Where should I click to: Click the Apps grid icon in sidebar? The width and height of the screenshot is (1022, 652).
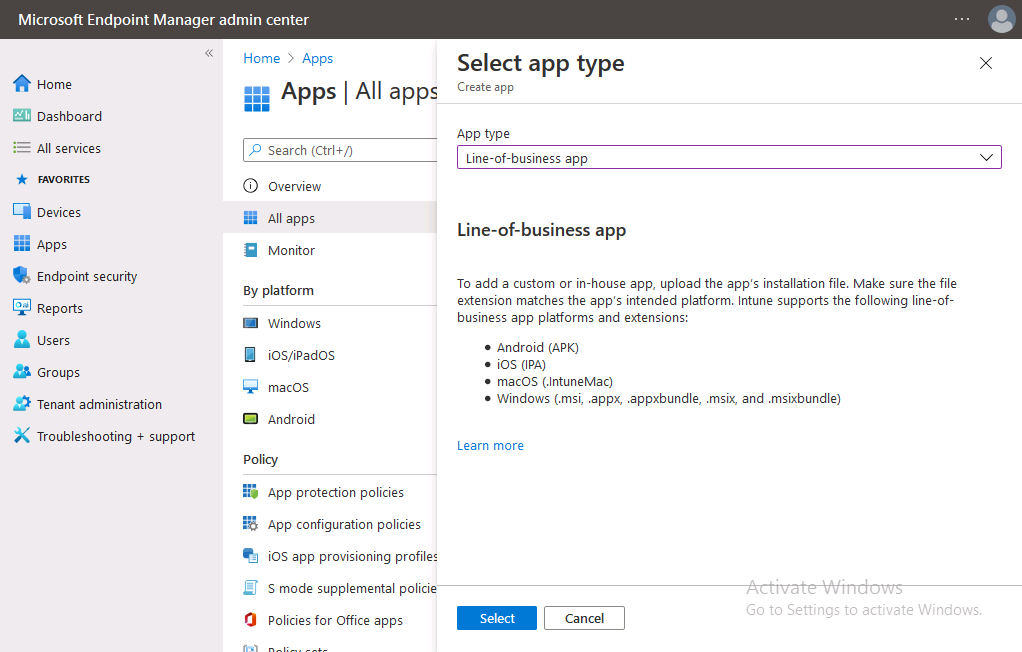tap(22, 243)
